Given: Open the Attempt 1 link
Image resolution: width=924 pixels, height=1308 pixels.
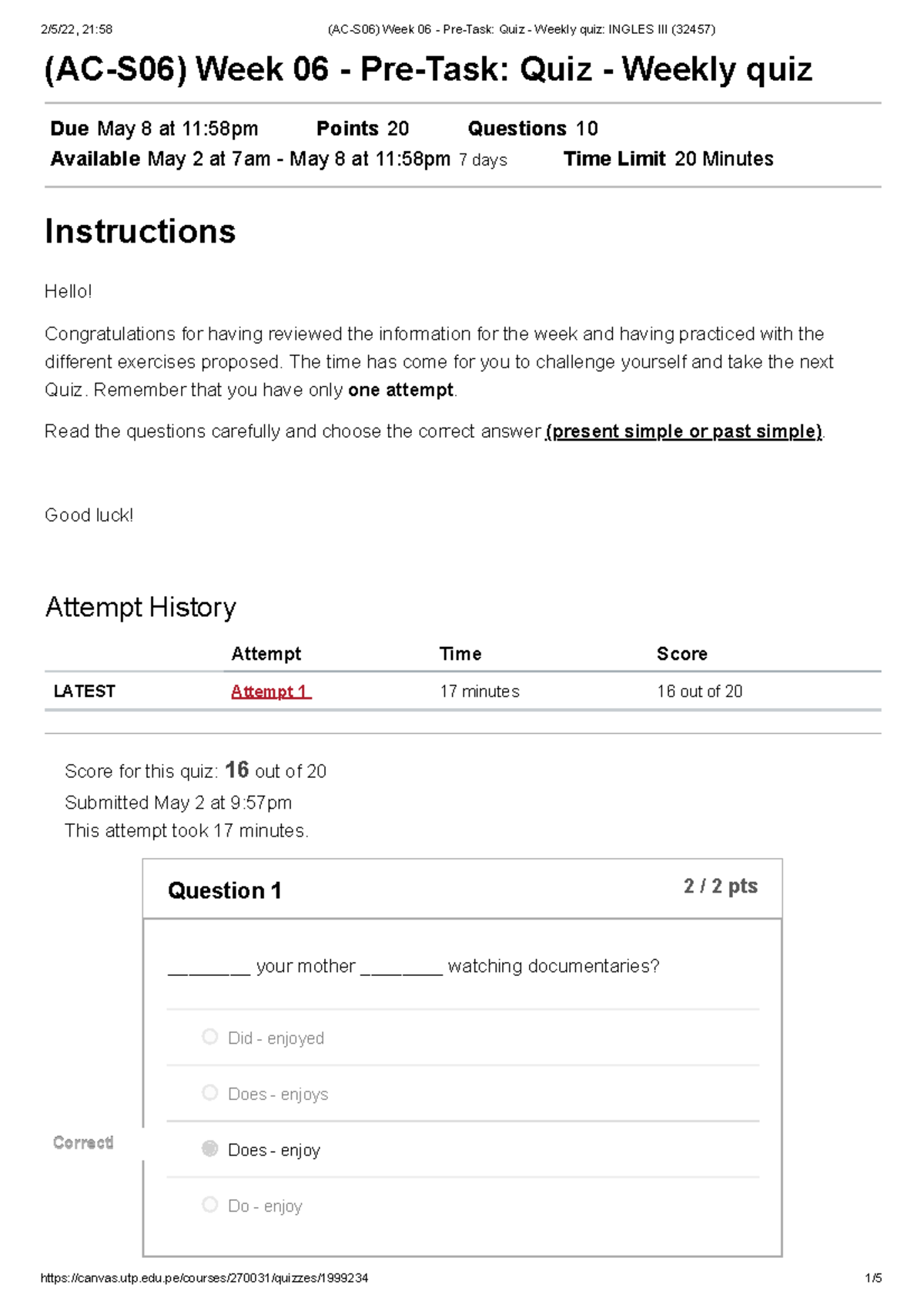Looking at the screenshot, I should (x=269, y=692).
